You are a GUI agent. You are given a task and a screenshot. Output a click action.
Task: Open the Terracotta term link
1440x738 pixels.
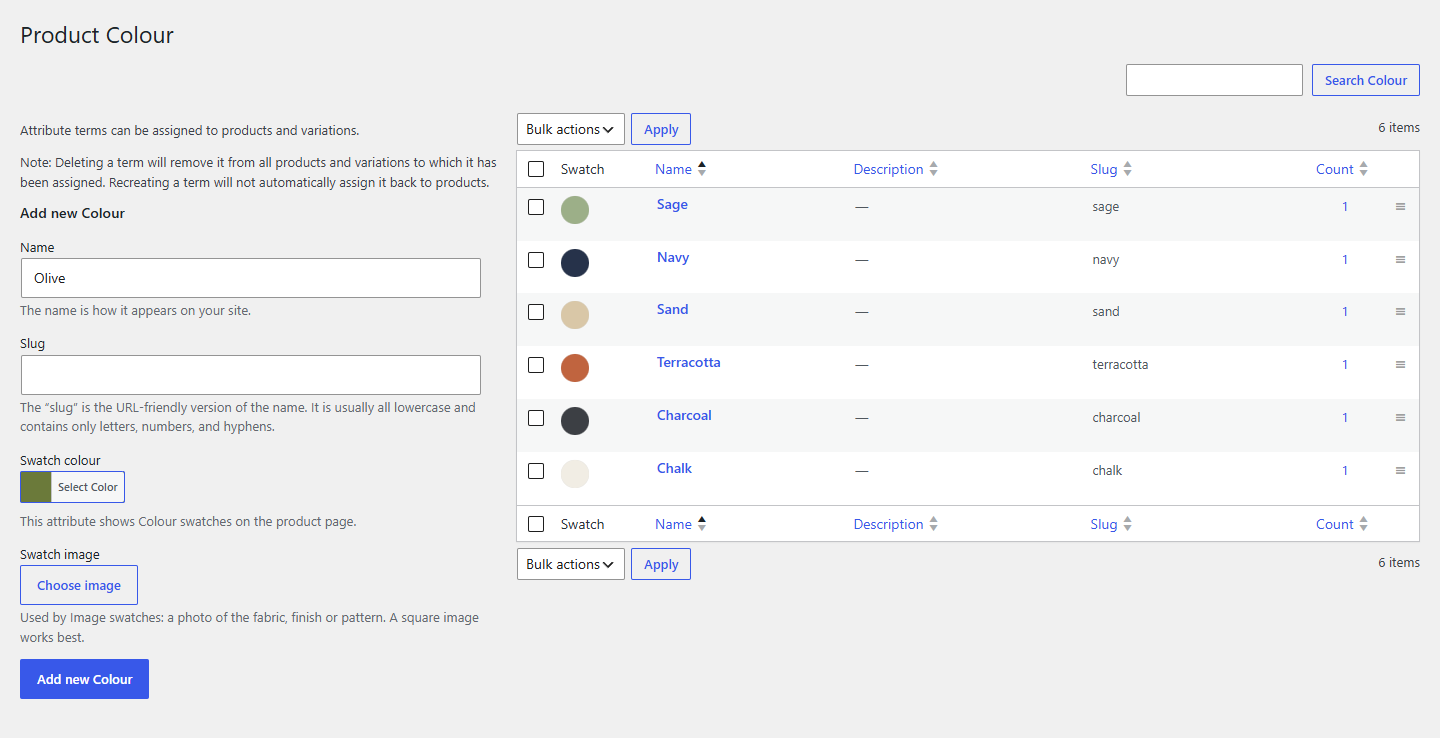coord(688,362)
